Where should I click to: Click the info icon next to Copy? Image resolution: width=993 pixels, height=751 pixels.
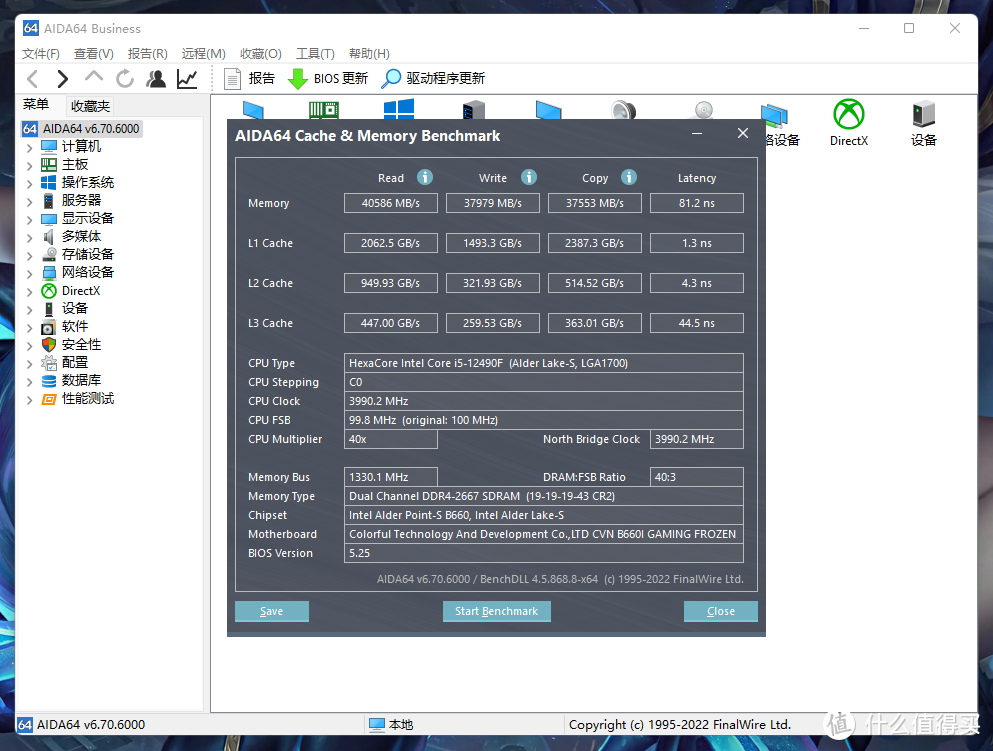(629, 177)
